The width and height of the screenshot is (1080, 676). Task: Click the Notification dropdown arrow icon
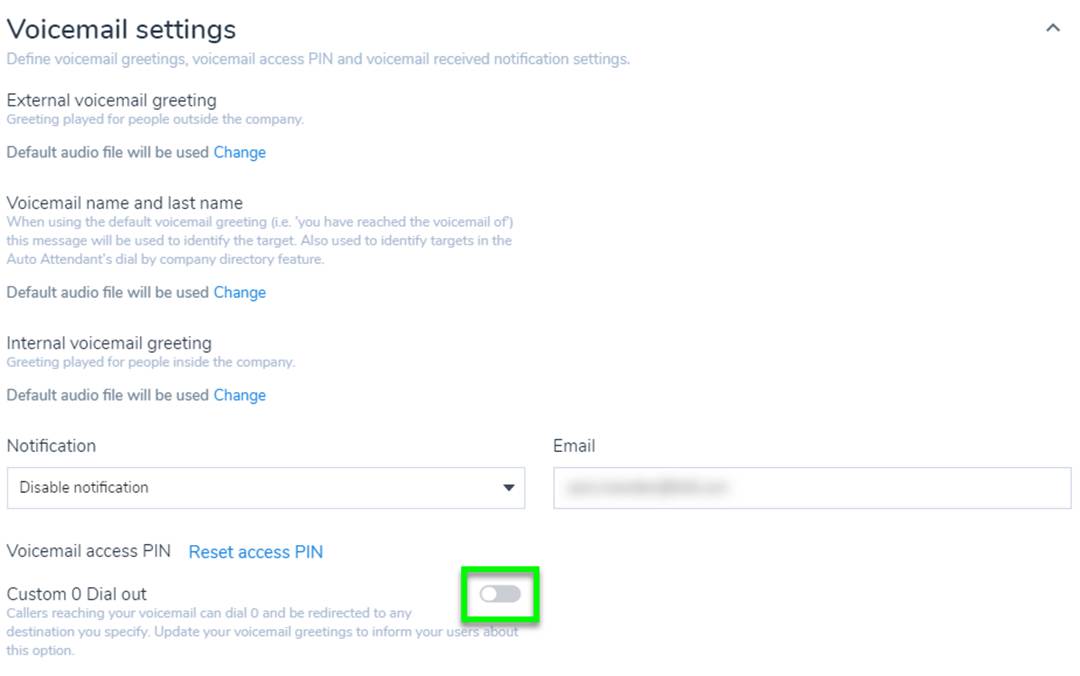[x=508, y=488]
